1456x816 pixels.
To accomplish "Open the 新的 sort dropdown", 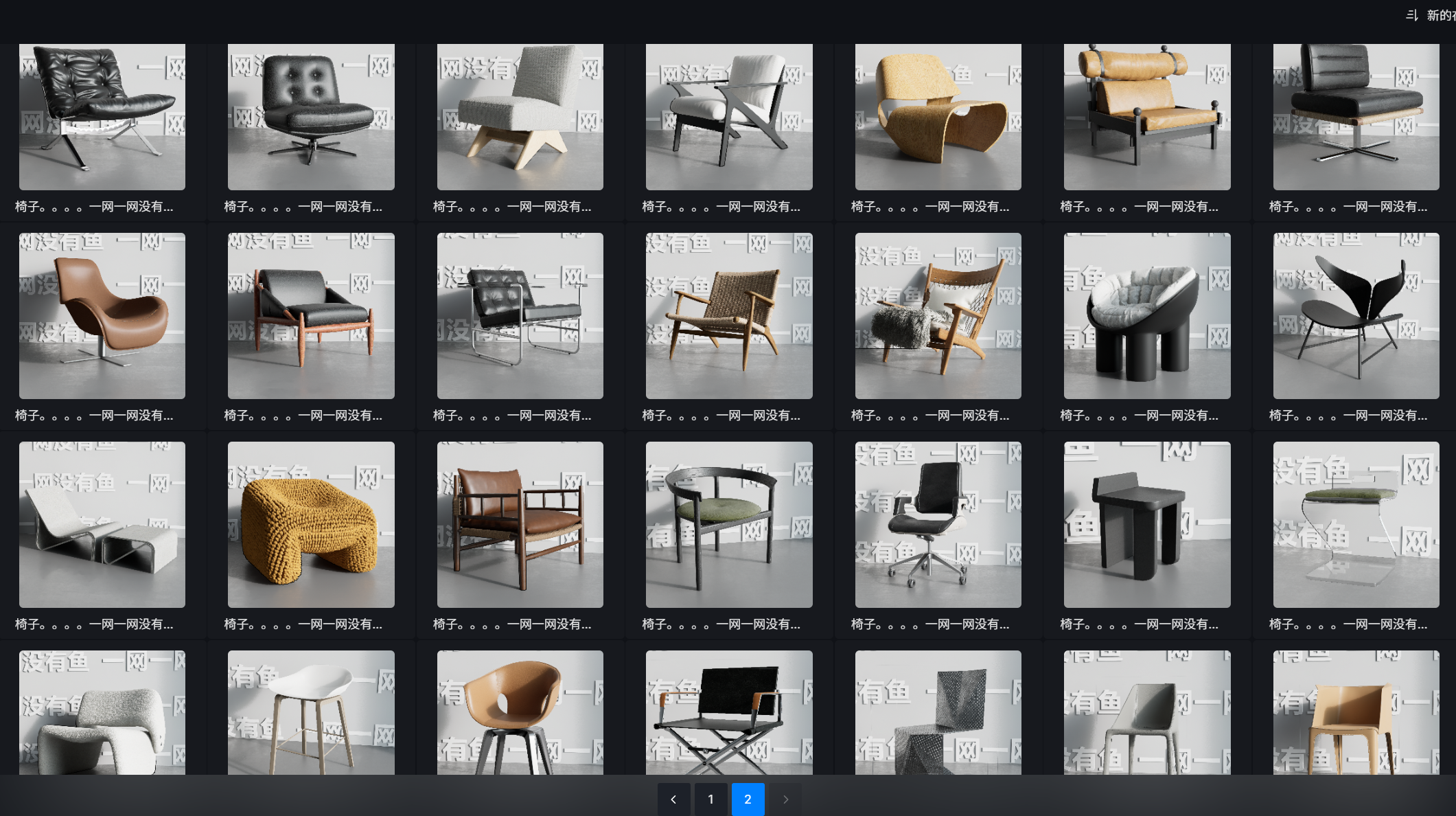I will [1440, 15].
